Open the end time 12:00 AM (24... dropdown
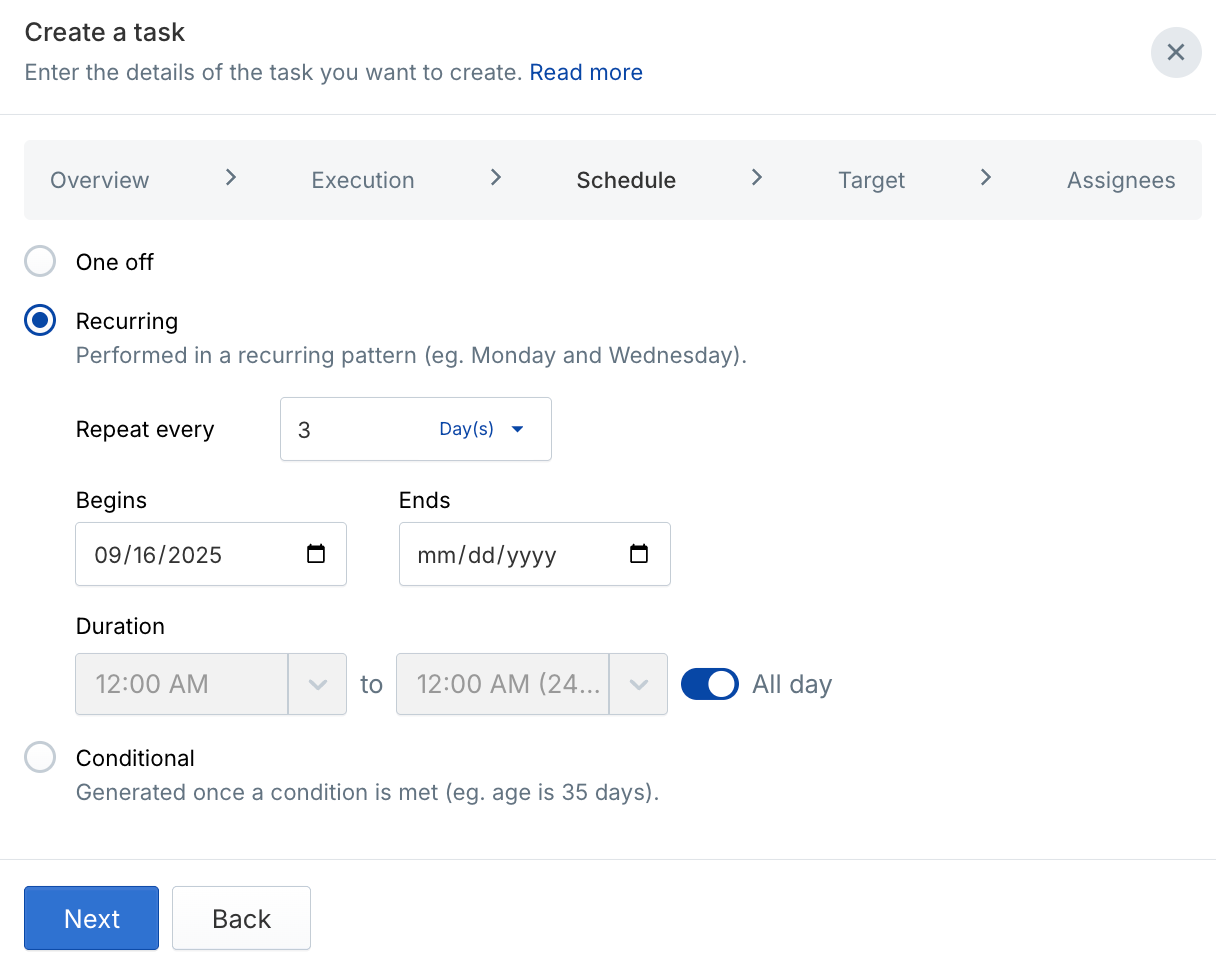 coord(638,685)
